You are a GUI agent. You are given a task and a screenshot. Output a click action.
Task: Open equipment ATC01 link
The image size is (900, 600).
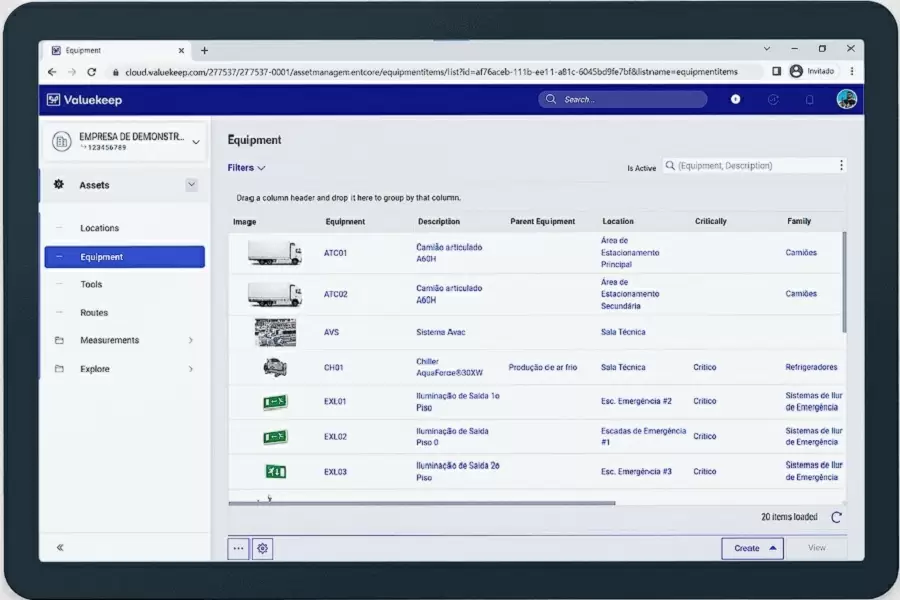335,253
